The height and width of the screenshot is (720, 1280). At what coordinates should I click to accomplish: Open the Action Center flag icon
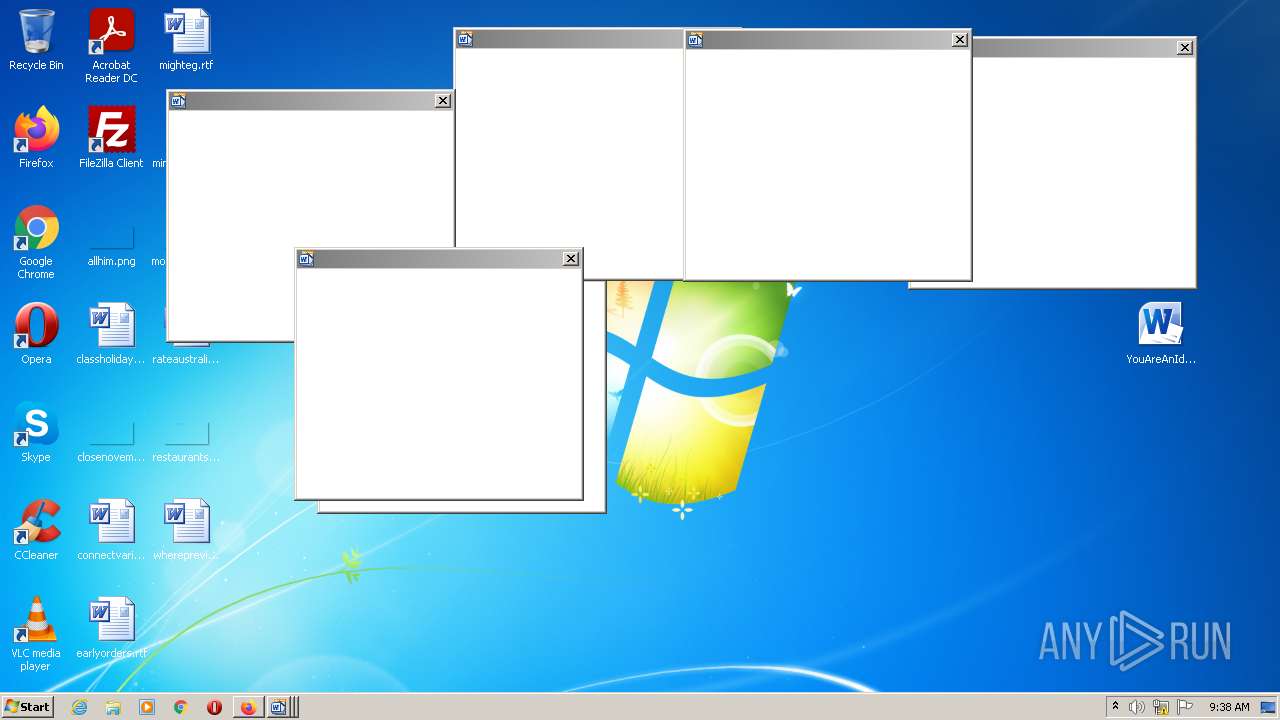(x=1185, y=707)
